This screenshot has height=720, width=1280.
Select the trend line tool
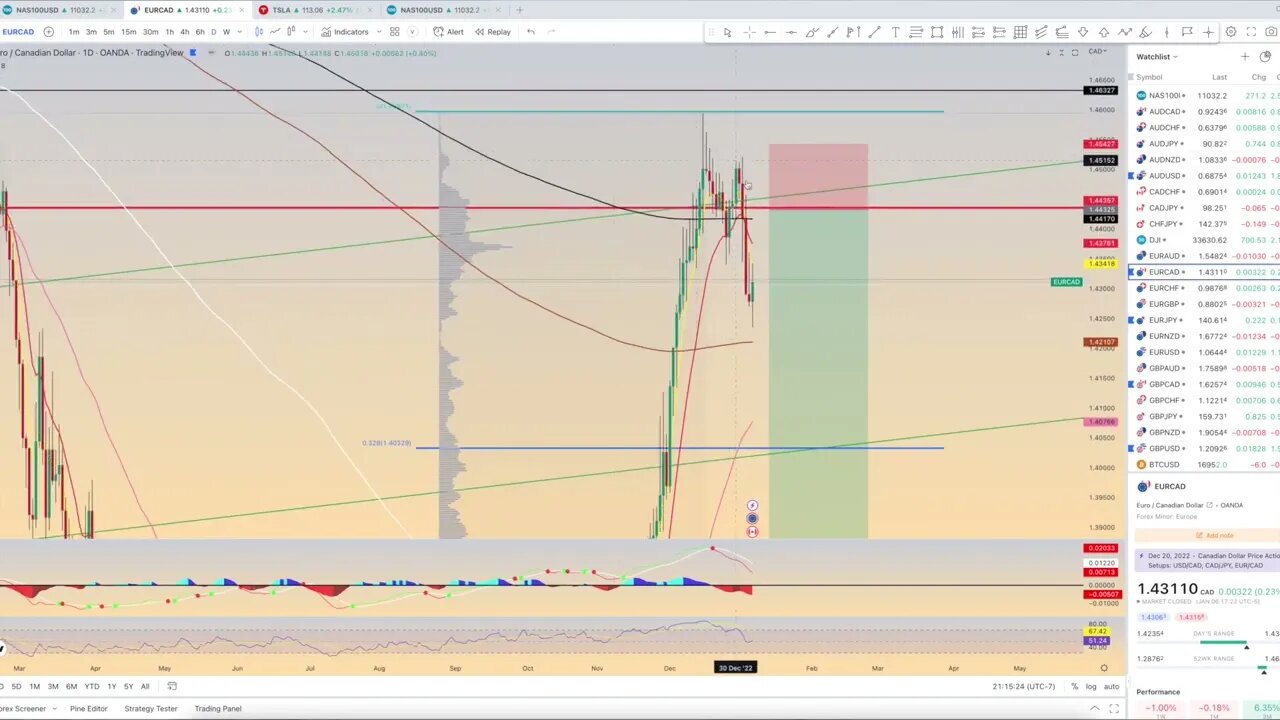pyautogui.click(x=874, y=32)
